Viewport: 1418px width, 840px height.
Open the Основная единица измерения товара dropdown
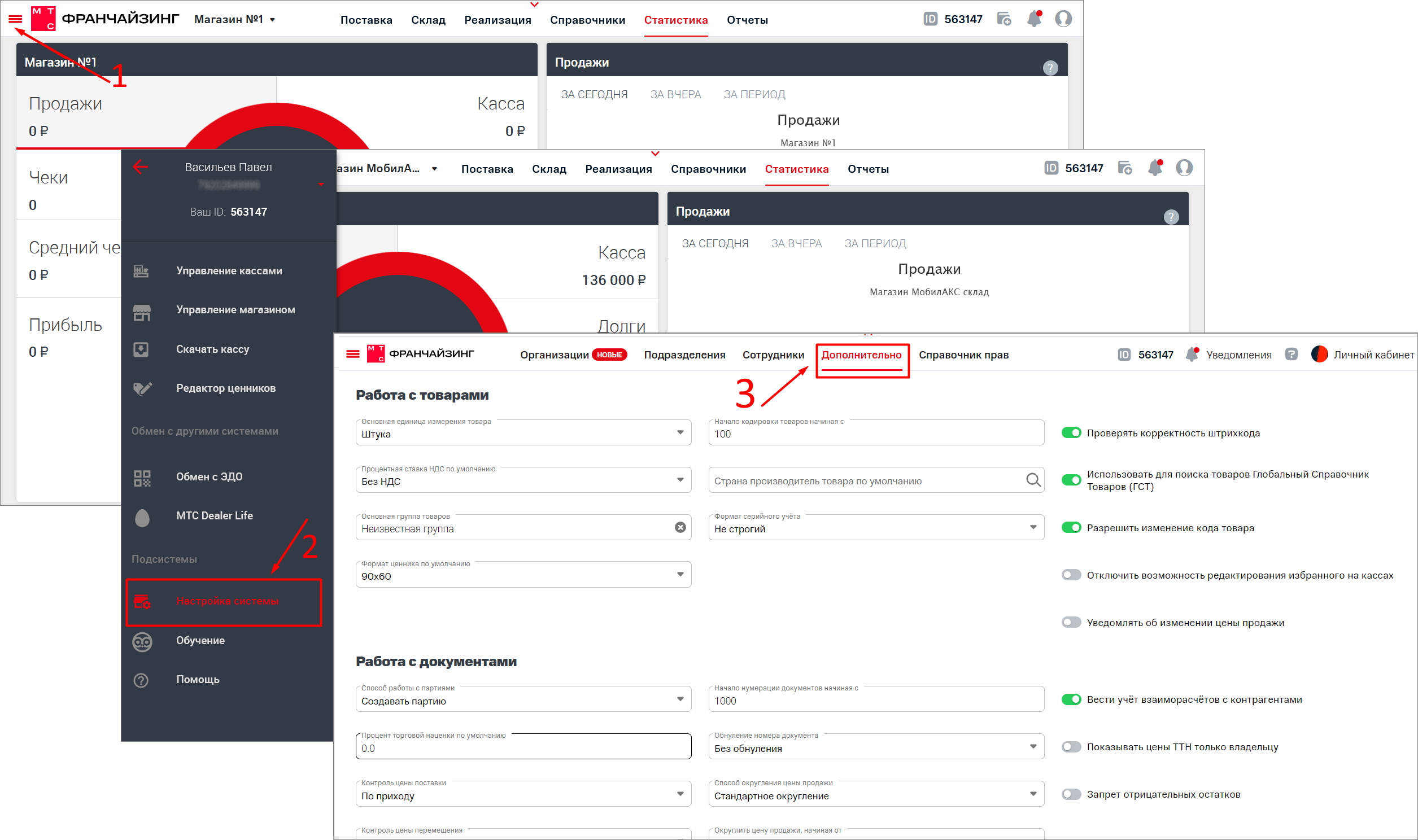[523, 432]
